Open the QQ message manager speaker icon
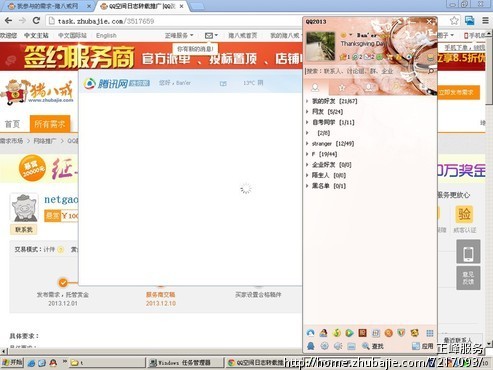The height and width of the screenshot is (370, 493). coord(338,346)
